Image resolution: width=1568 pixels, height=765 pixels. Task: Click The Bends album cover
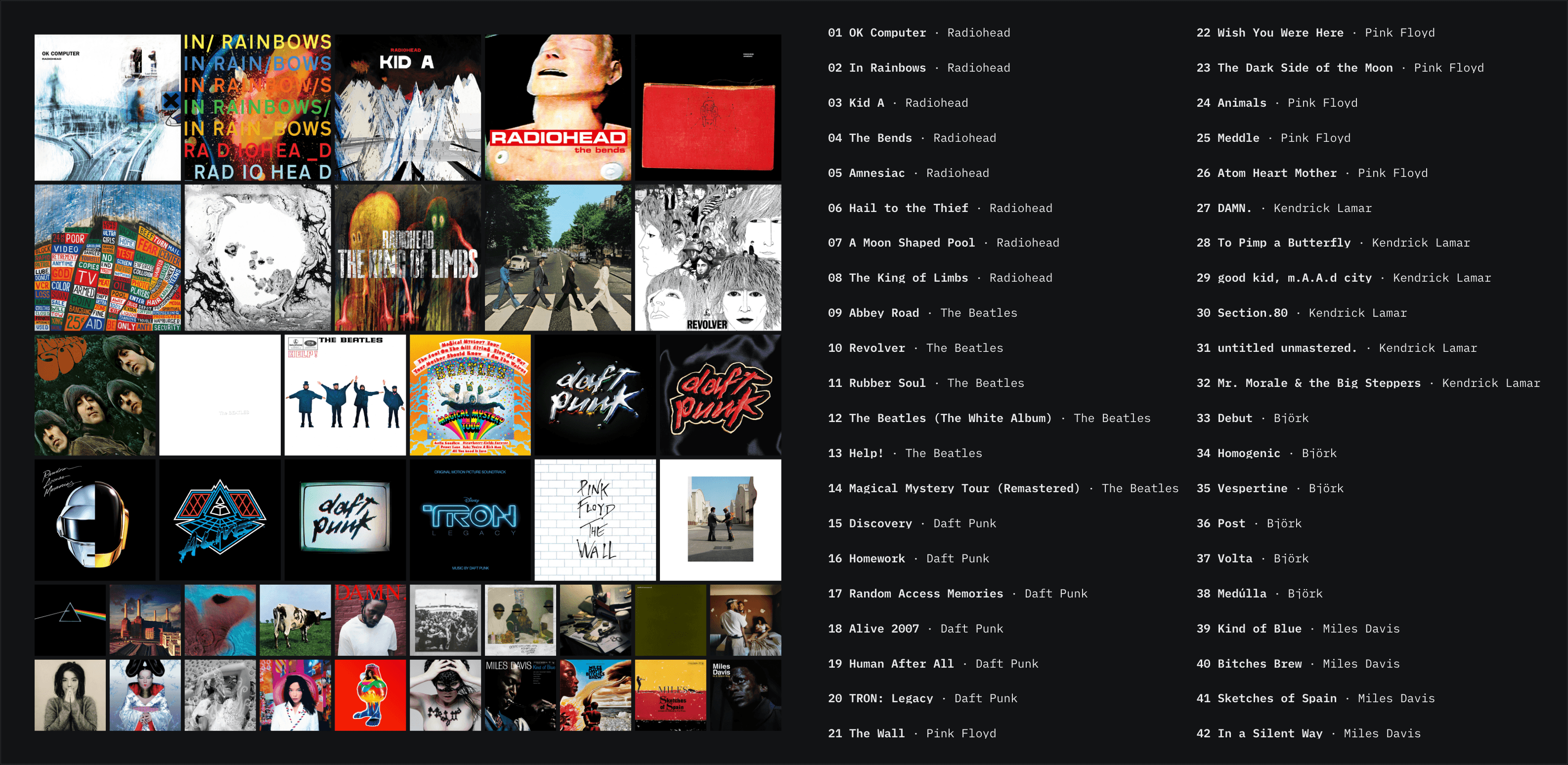pos(558,107)
